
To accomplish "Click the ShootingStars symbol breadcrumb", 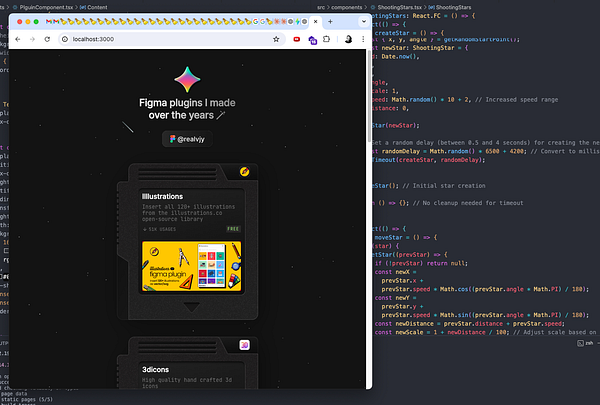I will (x=450, y=7).
